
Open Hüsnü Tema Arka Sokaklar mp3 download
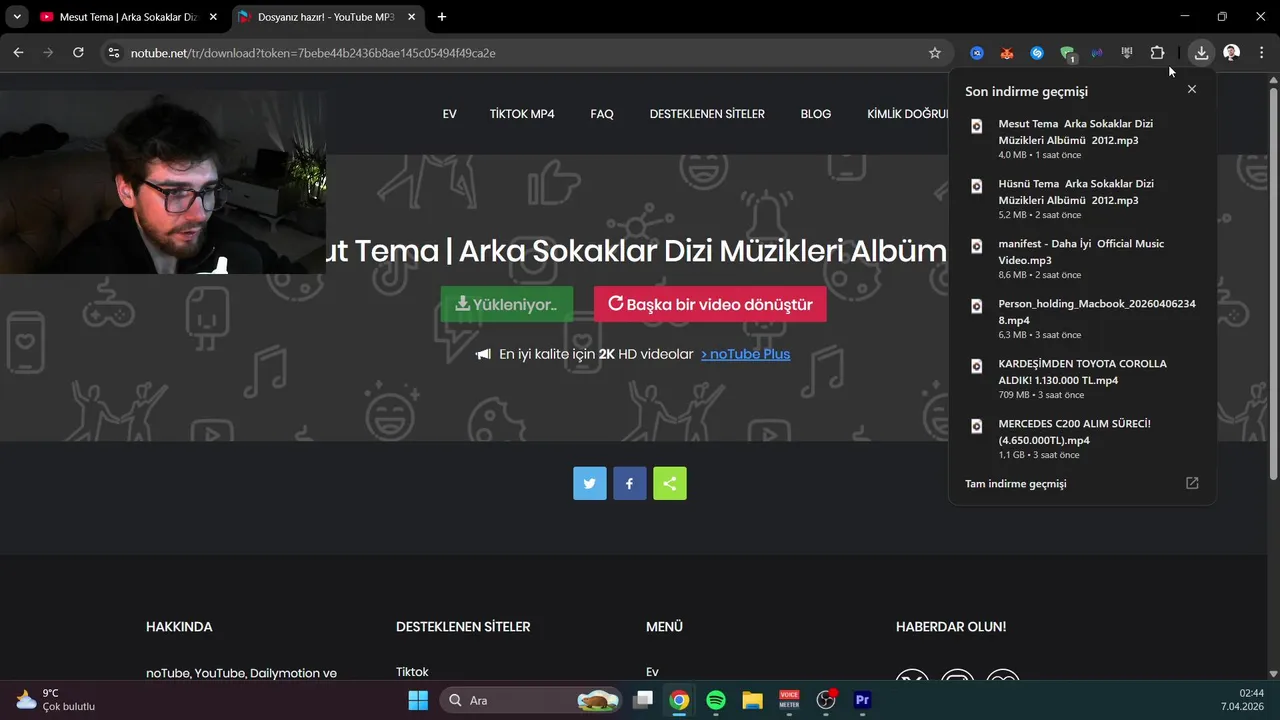click(x=1082, y=198)
